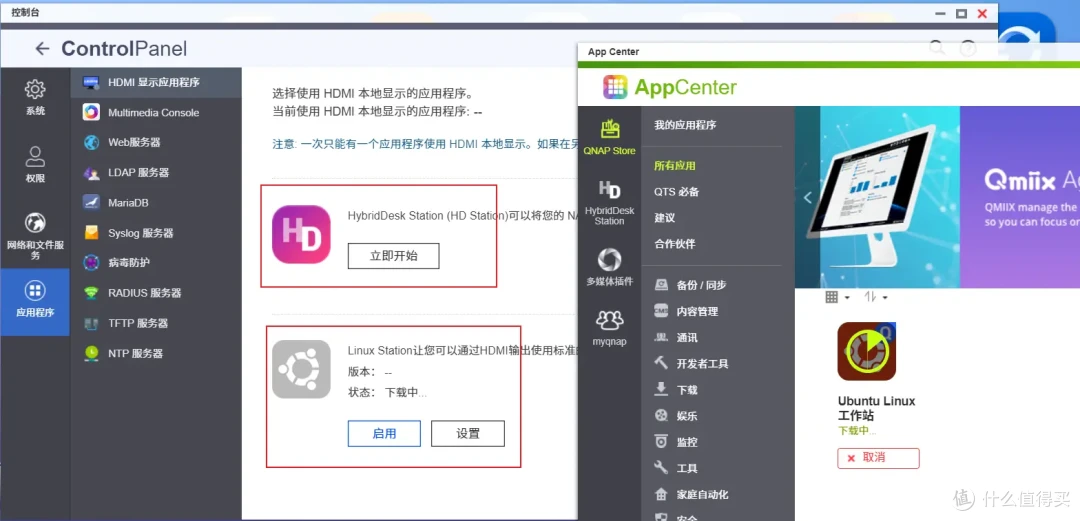Select 合作伙伴 category
1080x521 pixels.
tap(675, 244)
